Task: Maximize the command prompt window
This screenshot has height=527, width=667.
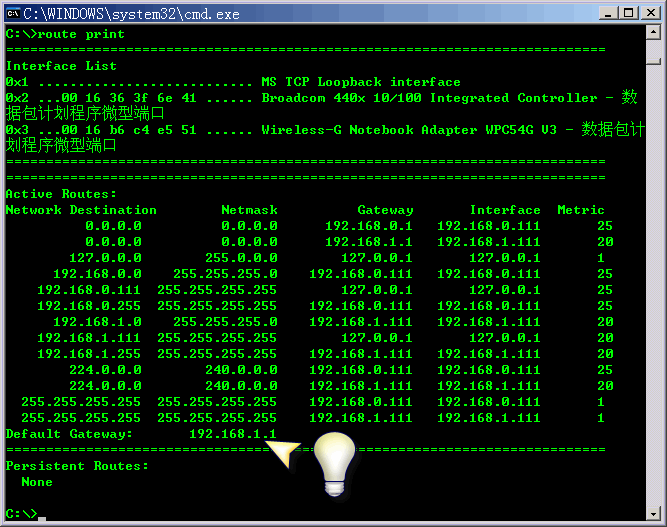Action: click(x=628, y=13)
